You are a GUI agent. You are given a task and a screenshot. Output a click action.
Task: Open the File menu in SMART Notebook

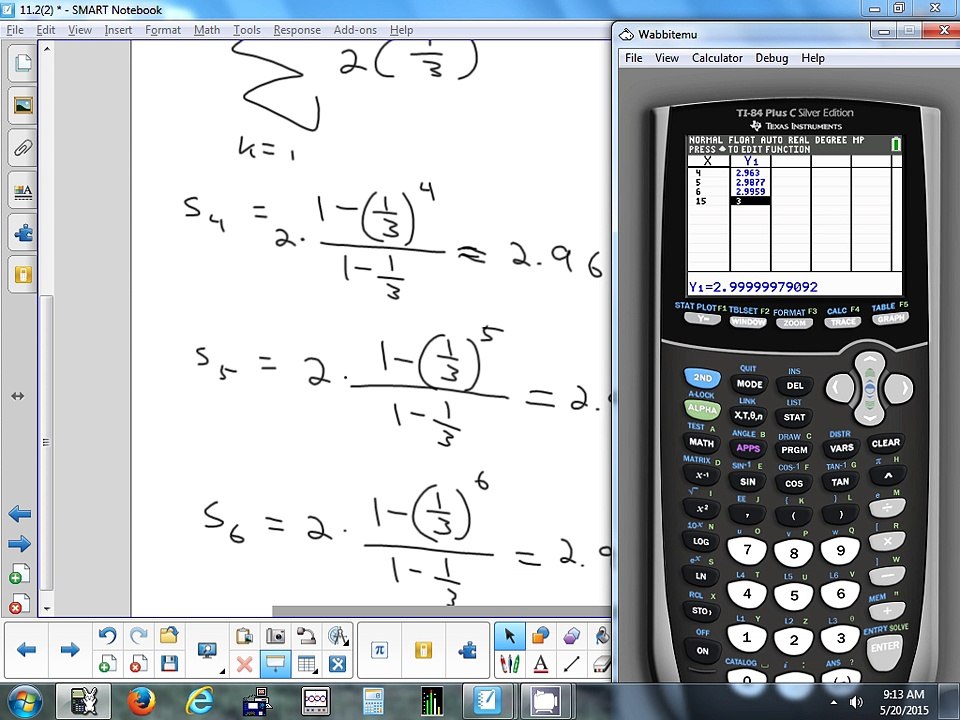pyautogui.click(x=15, y=30)
